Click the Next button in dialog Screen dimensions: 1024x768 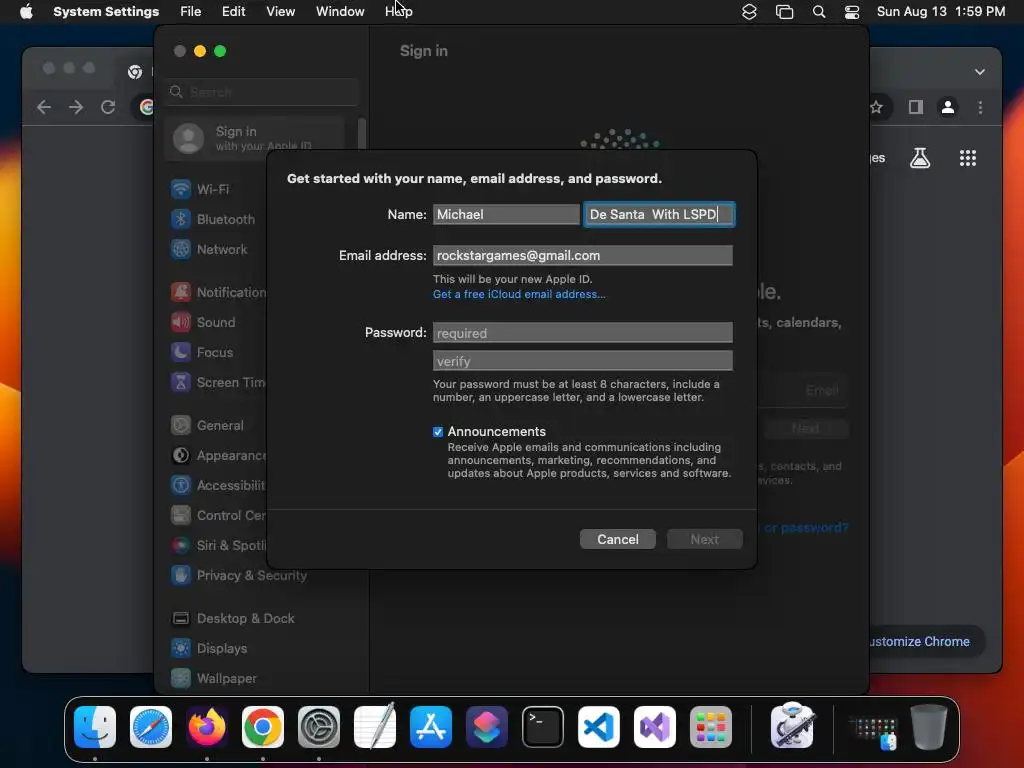point(705,539)
